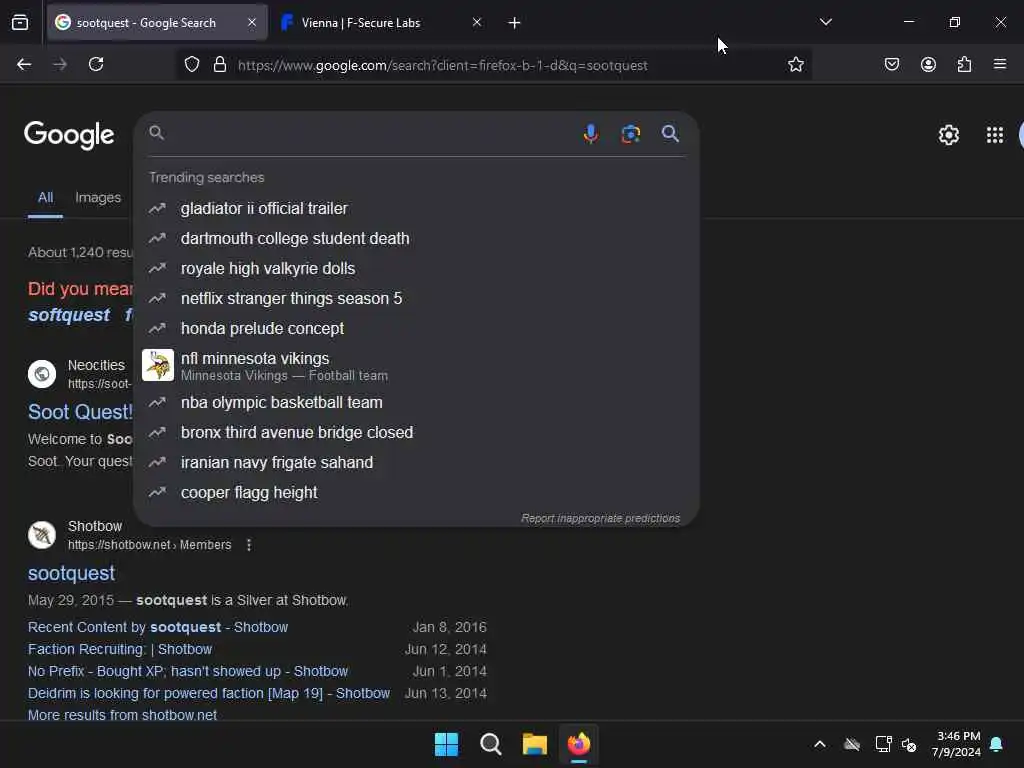Click the cloud sync-off tray icon
This screenshot has width=1024, height=768.
click(x=852, y=744)
